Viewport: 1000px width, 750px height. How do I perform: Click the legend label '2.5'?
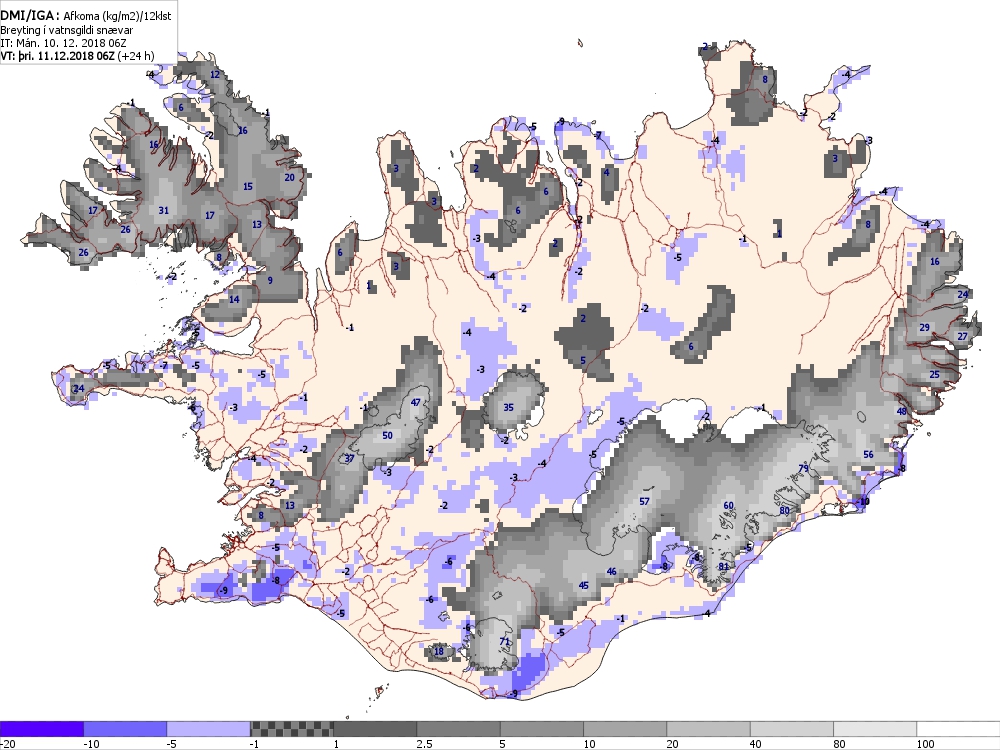pos(424,744)
